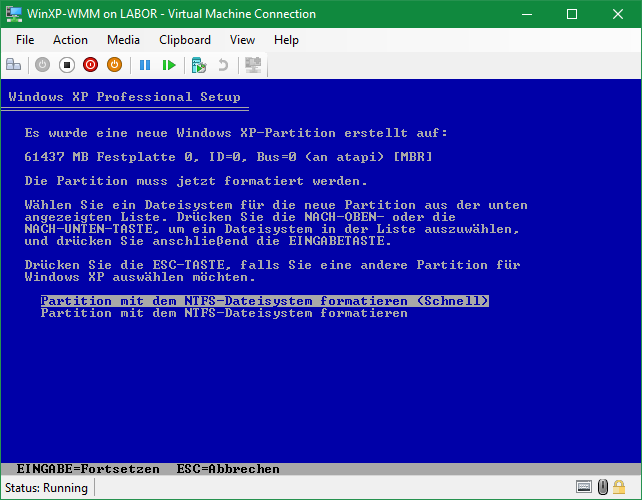The image size is (642, 500).
Task: Open the View menu
Action: coord(242,40)
